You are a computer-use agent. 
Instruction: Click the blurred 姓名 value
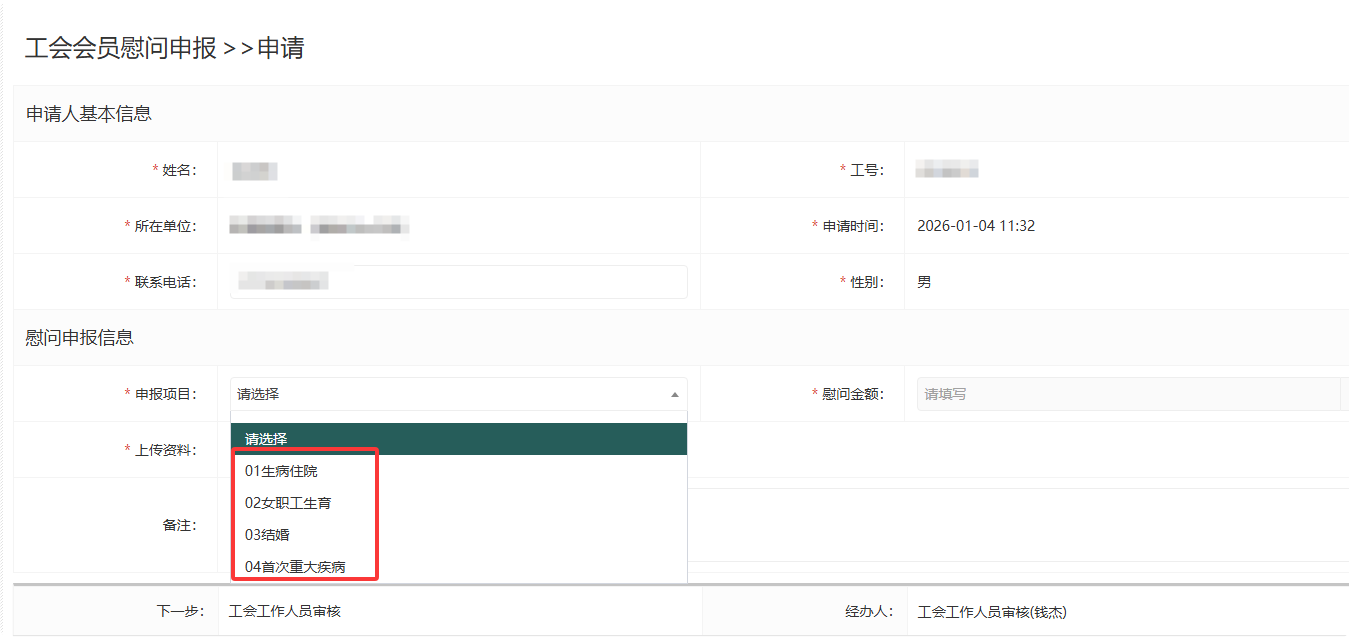coord(254,171)
